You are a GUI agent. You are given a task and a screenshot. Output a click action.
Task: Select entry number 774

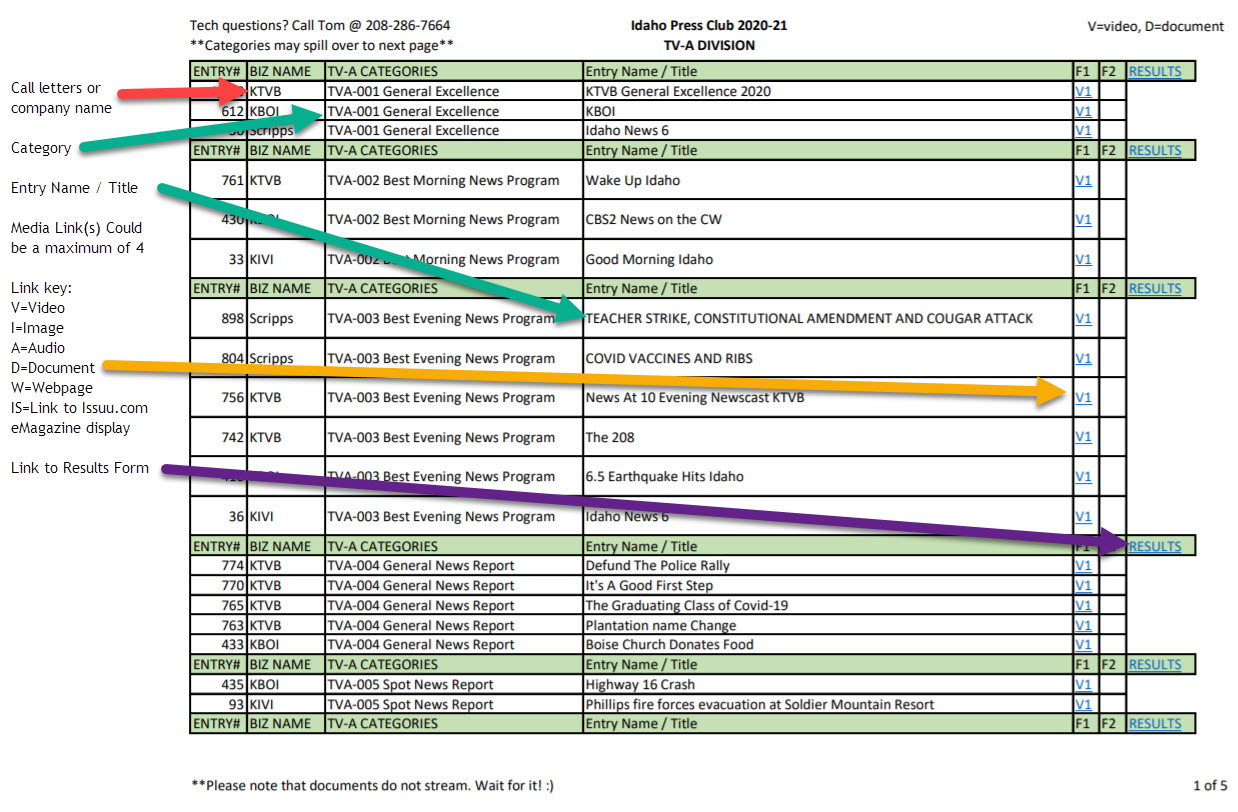pyautogui.click(x=232, y=566)
